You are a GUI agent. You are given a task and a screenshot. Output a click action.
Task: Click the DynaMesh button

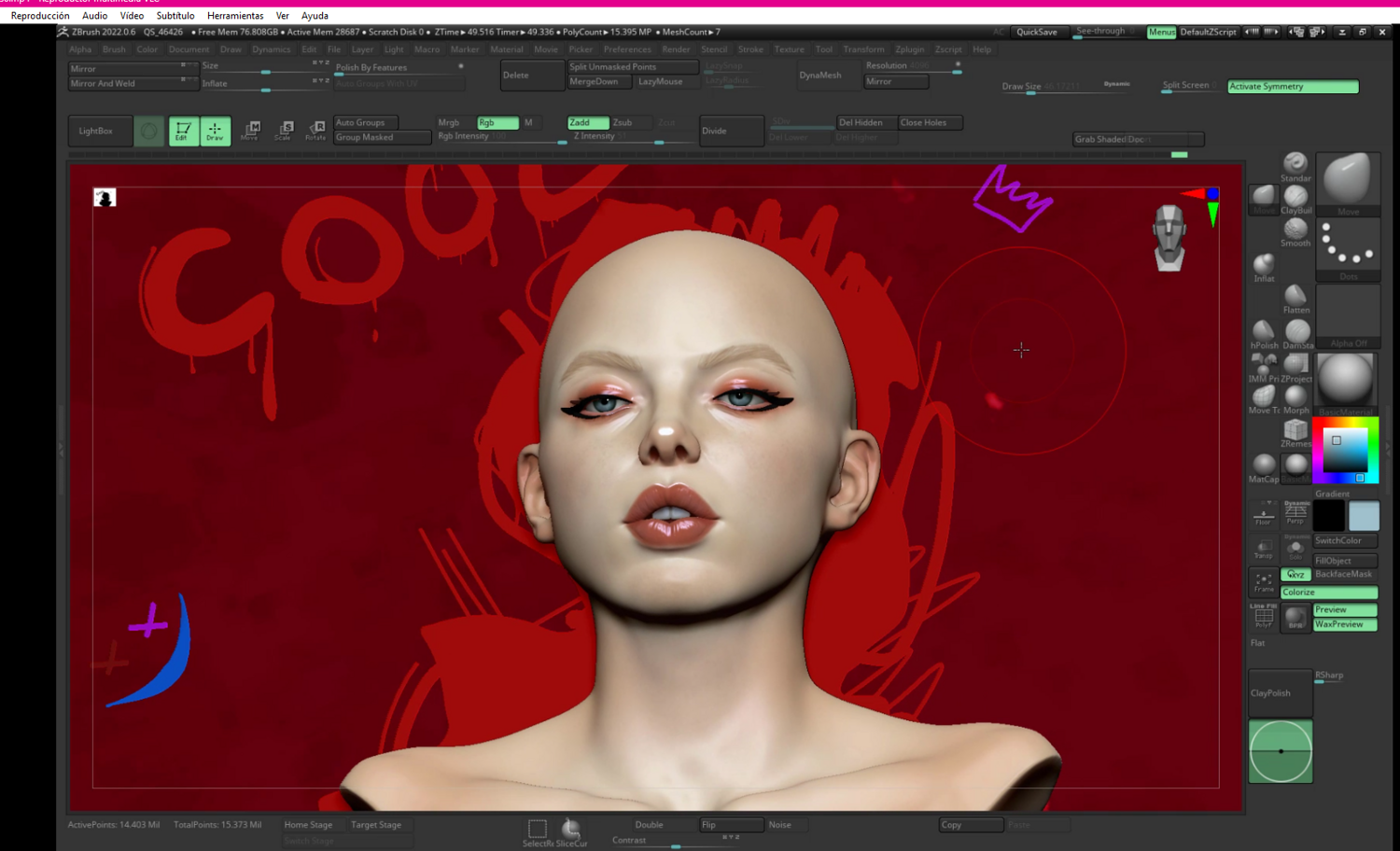[x=828, y=76]
